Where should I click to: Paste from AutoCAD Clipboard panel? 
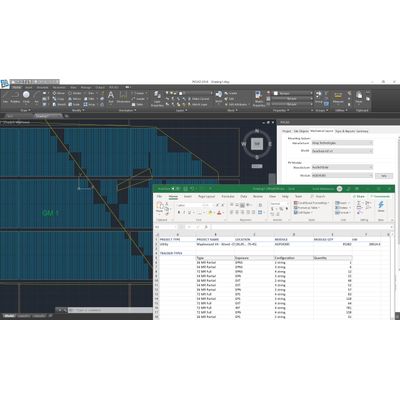pos(359,97)
